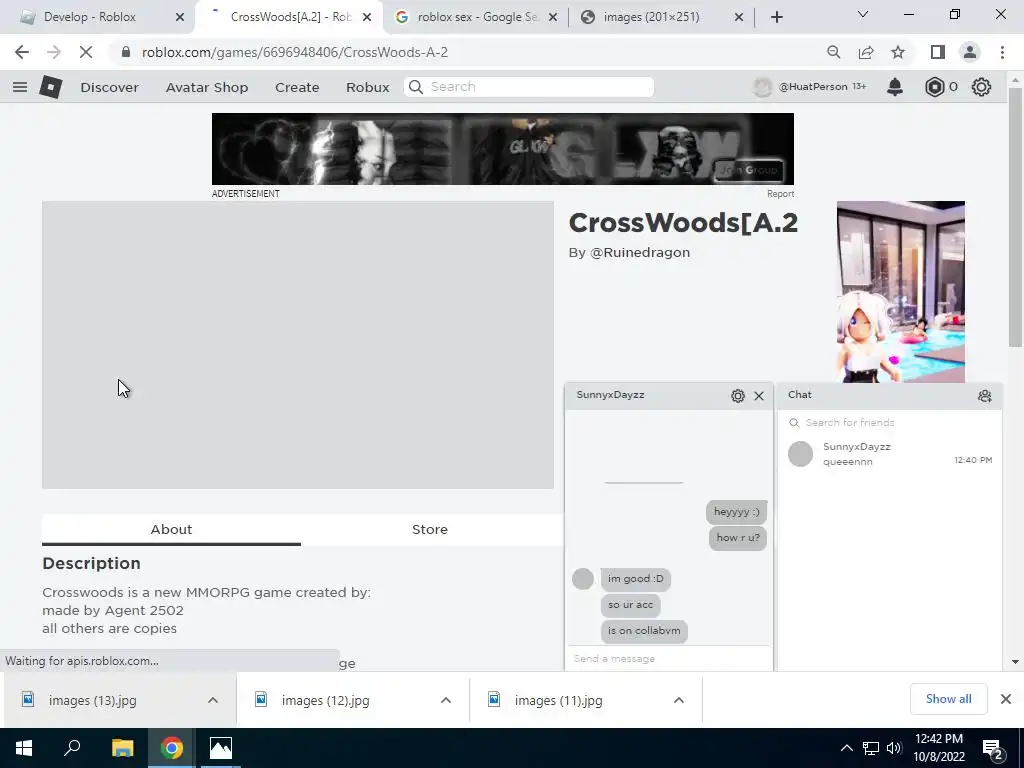
Task: Close the SunnyxDayzz chat window
Action: pyautogui.click(x=759, y=396)
